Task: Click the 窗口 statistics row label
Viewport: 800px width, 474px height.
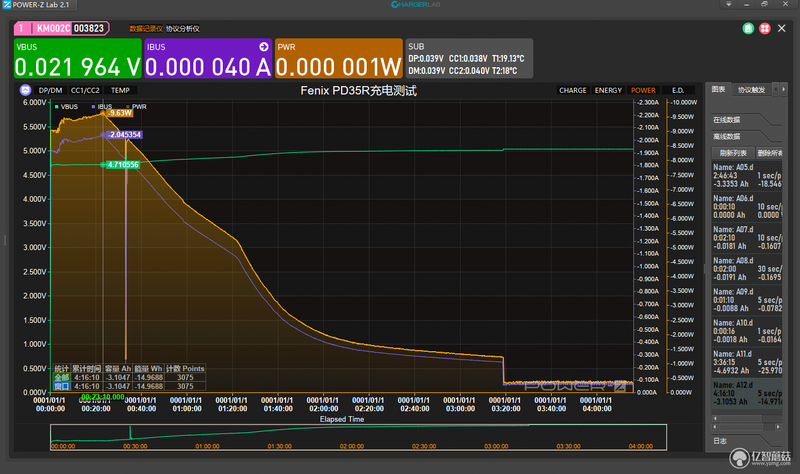Action: [x=62, y=386]
